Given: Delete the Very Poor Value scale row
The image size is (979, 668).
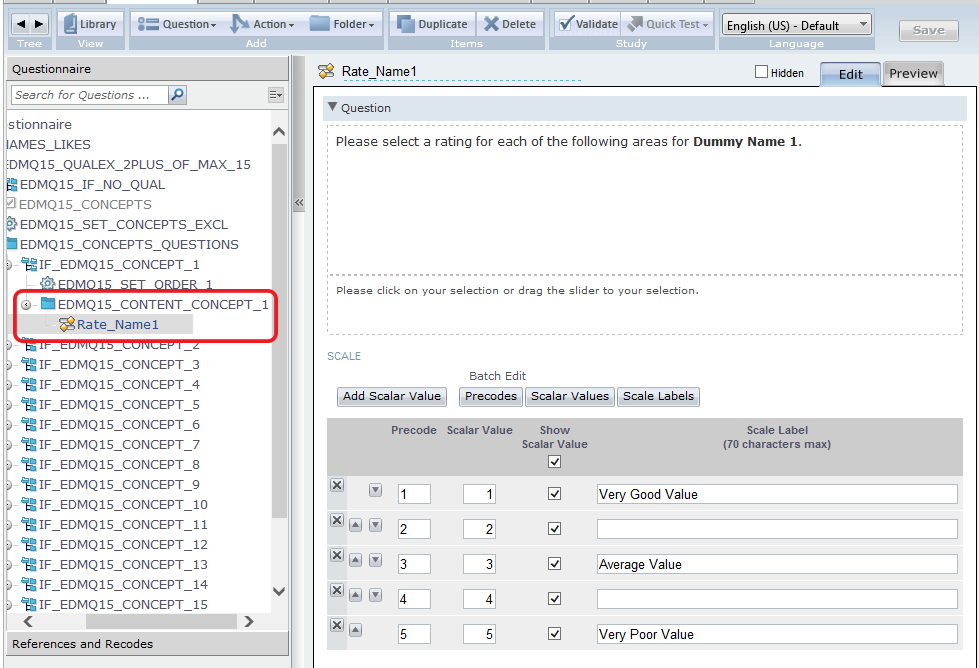Looking at the screenshot, I should click(337, 625).
